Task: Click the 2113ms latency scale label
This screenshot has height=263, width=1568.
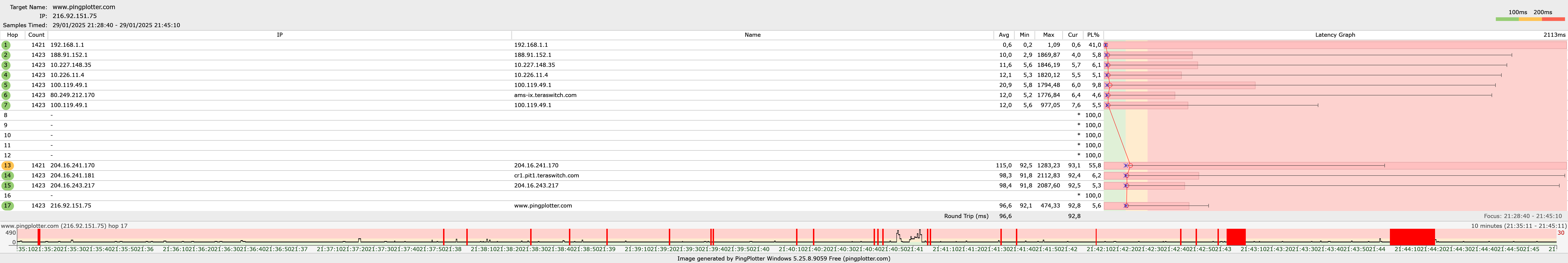Action: 1554,35
